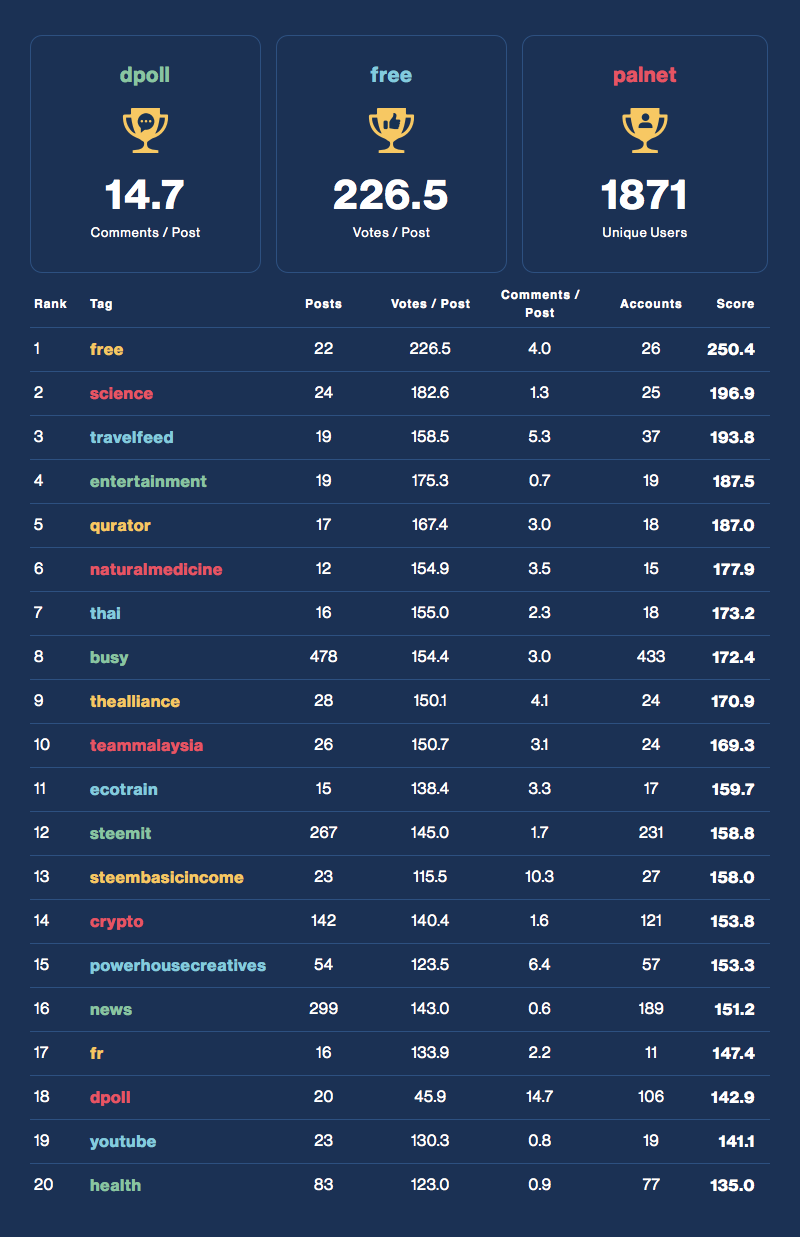800x1237 pixels.
Task: Click the 299 posts value for news
Action: pos(323,1009)
